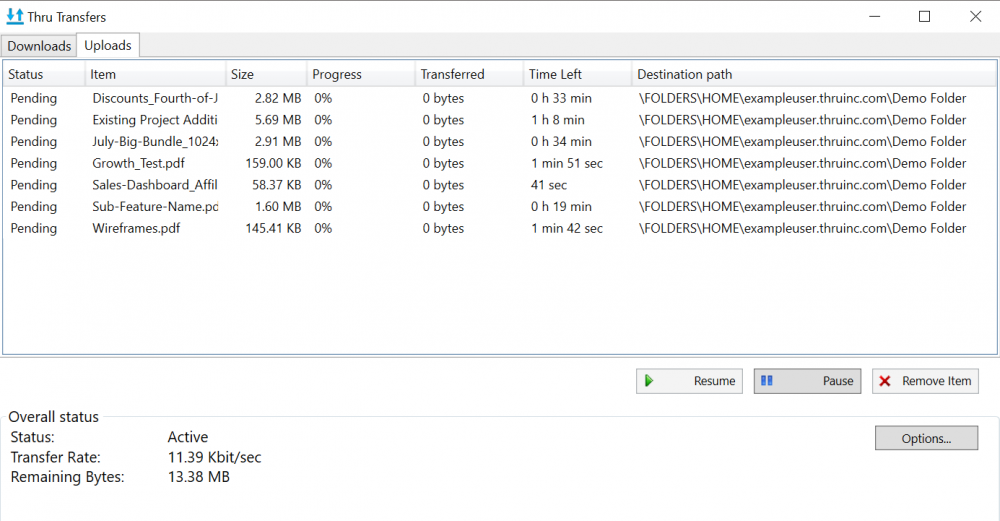Sort list by the Status column header

pyautogui.click(x=26, y=74)
